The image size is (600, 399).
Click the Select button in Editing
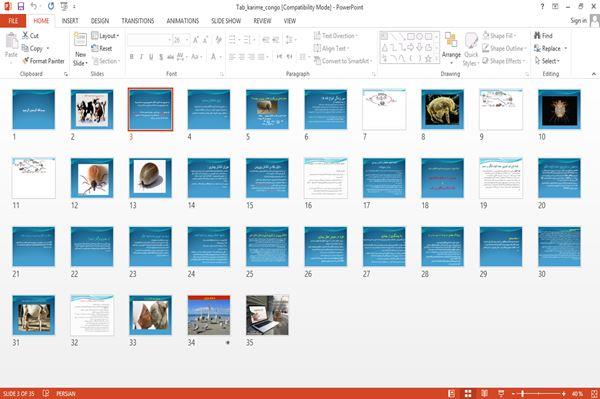[x=547, y=61]
